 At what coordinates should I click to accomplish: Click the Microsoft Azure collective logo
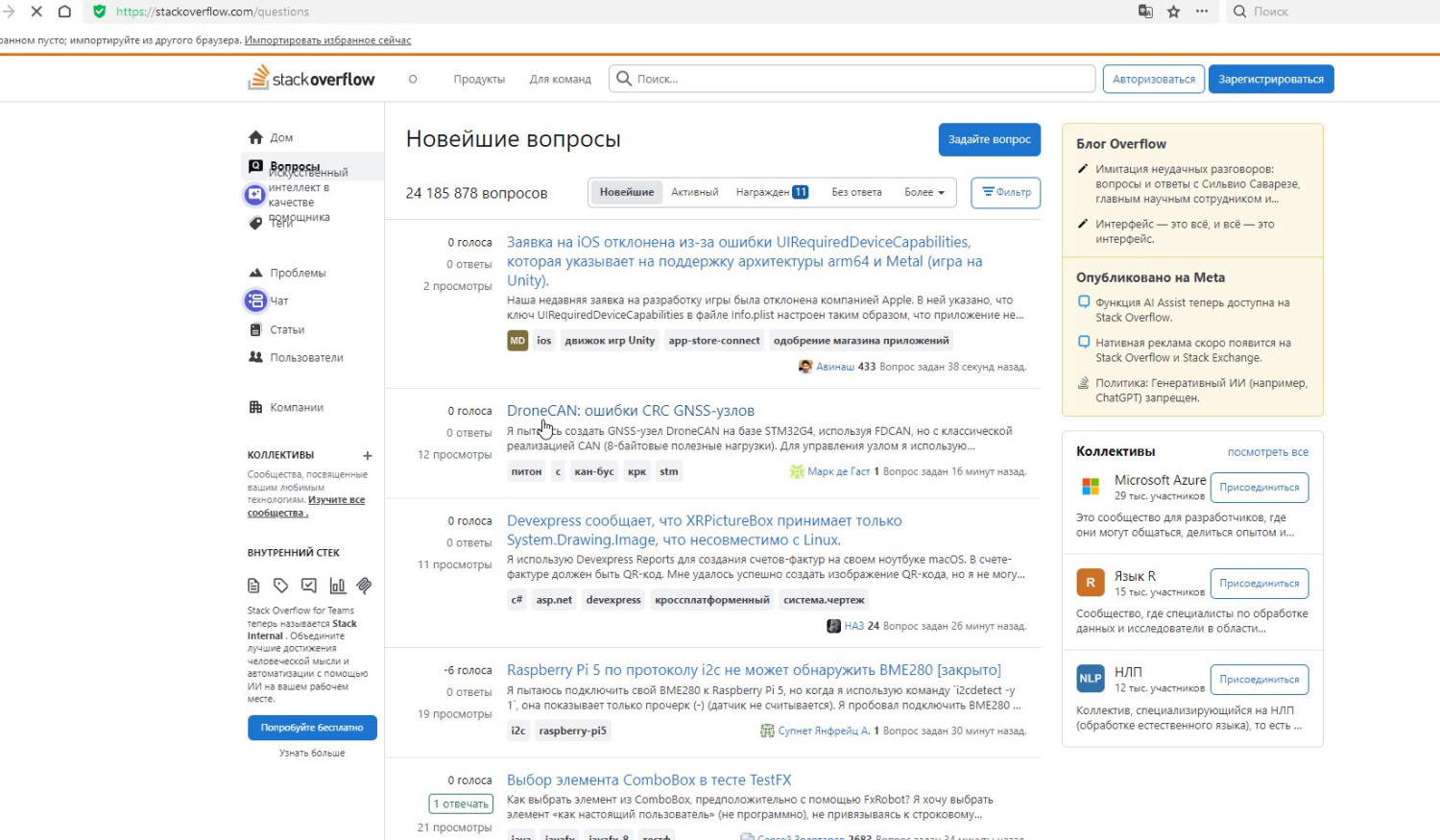point(1091,487)
